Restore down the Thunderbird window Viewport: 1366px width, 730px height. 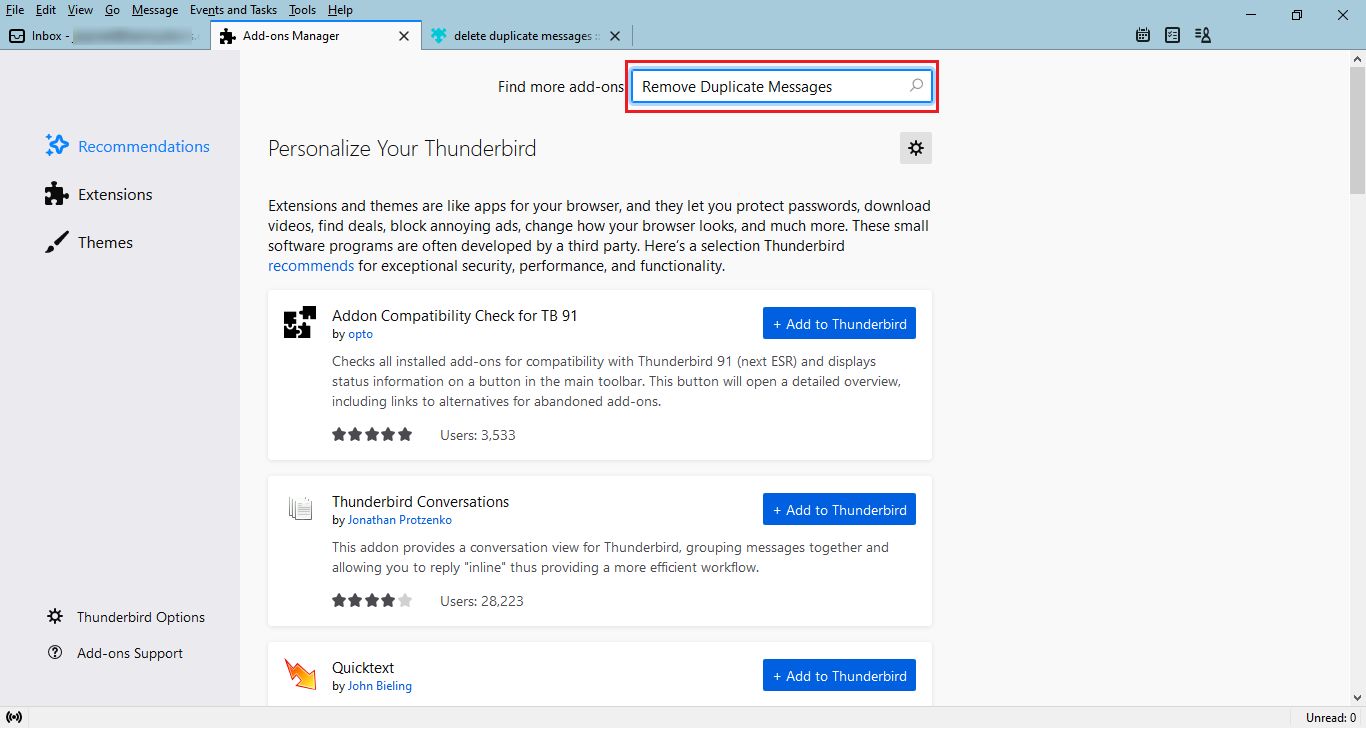[1297, 14]
